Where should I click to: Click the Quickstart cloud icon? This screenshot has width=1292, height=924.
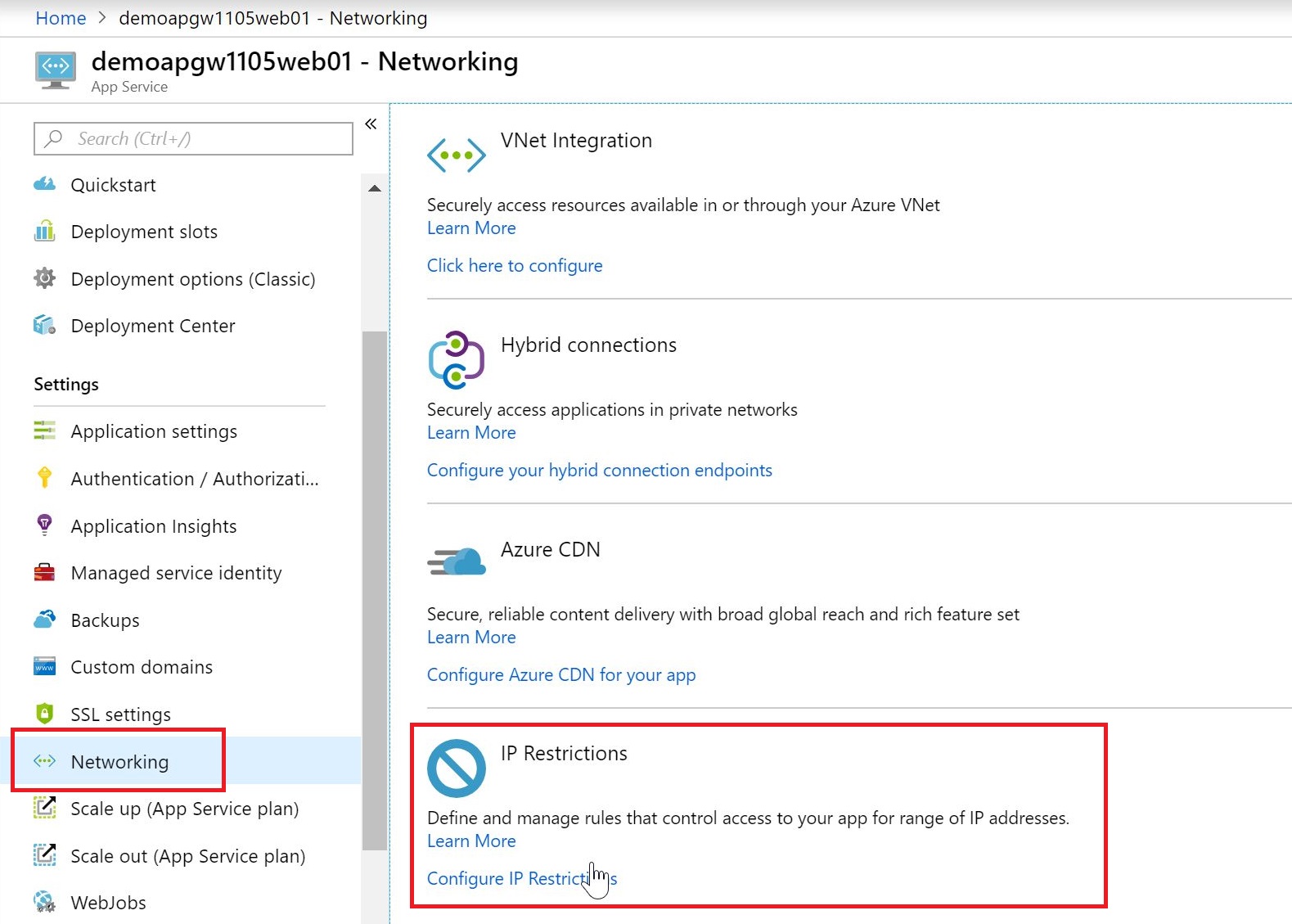[x=44, y=184]
